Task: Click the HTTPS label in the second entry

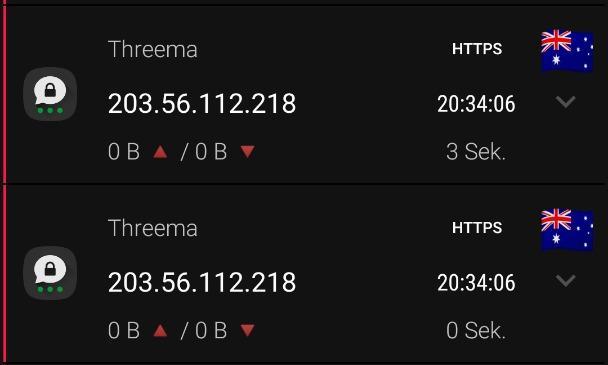Action: click(477, 228)
